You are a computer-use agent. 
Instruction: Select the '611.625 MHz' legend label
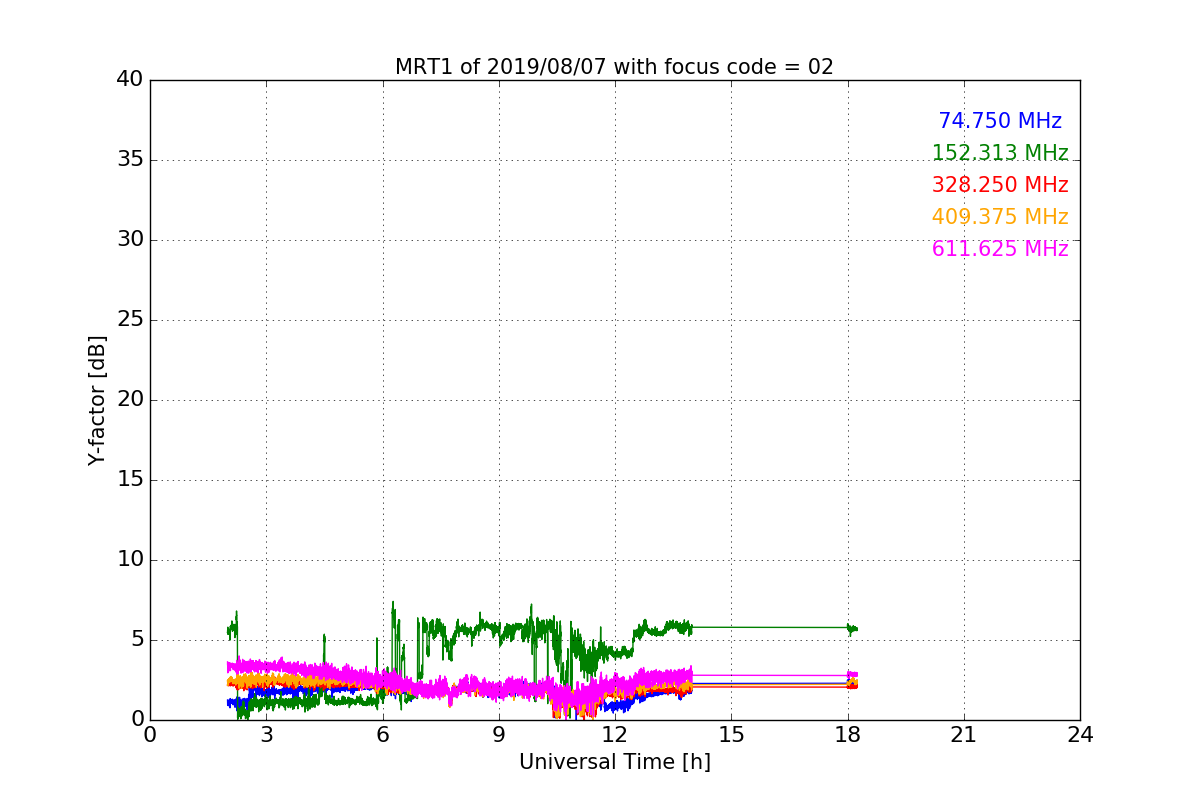click(x=1000, y=249)
